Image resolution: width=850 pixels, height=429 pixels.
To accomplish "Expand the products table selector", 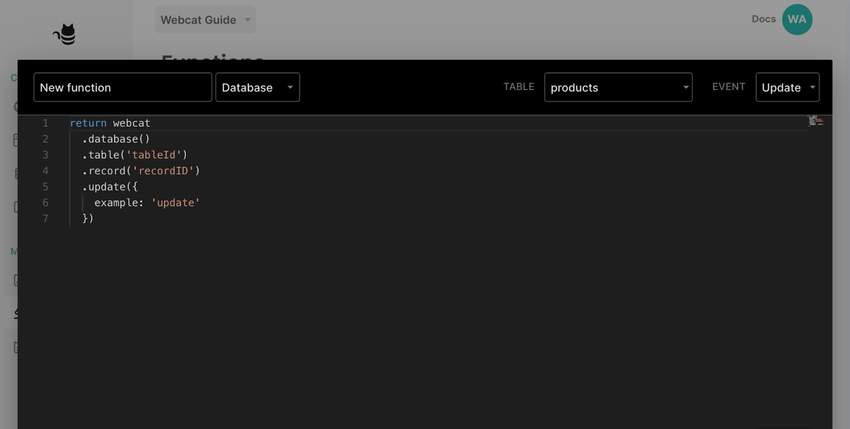I will coord(617,88).
